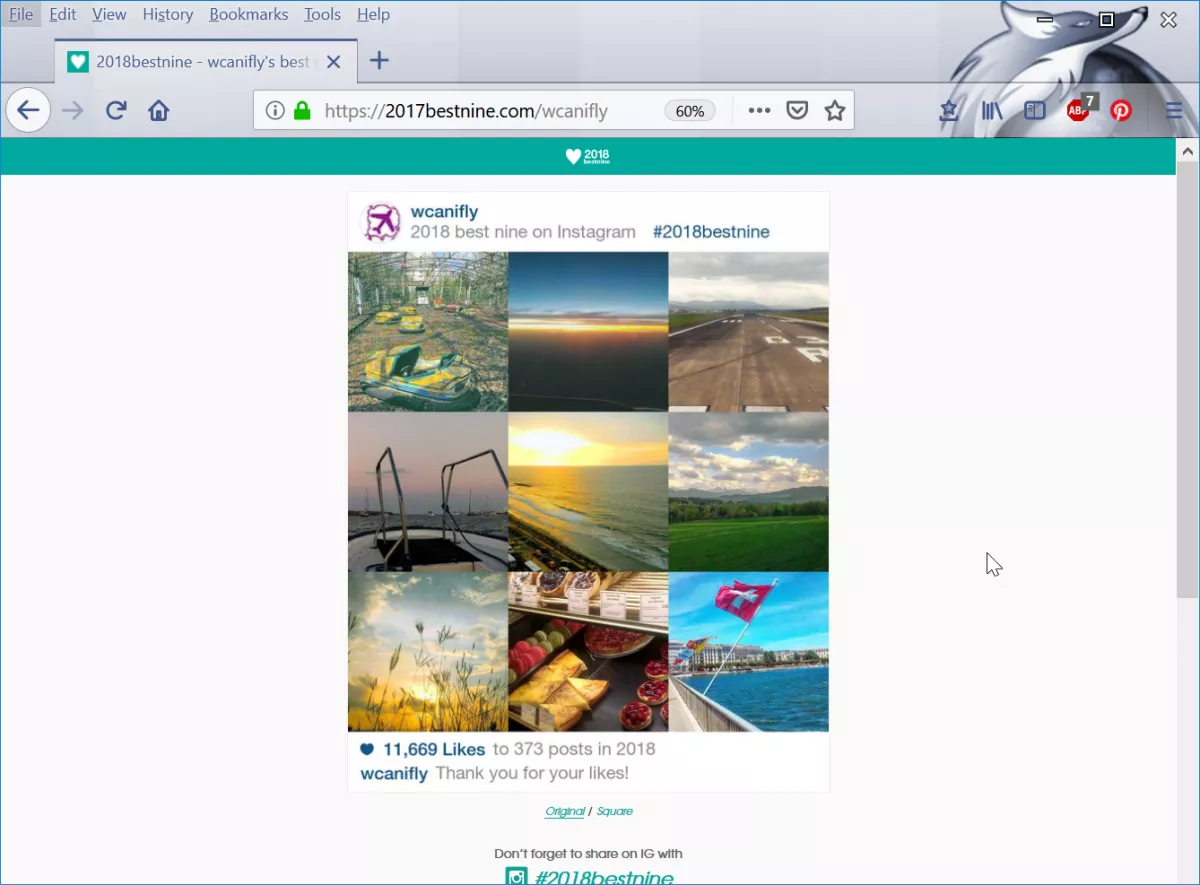Open the Bookmarks menu
Image resolution: width=1200 pixels, height=885 pixels.
[248, 14]
